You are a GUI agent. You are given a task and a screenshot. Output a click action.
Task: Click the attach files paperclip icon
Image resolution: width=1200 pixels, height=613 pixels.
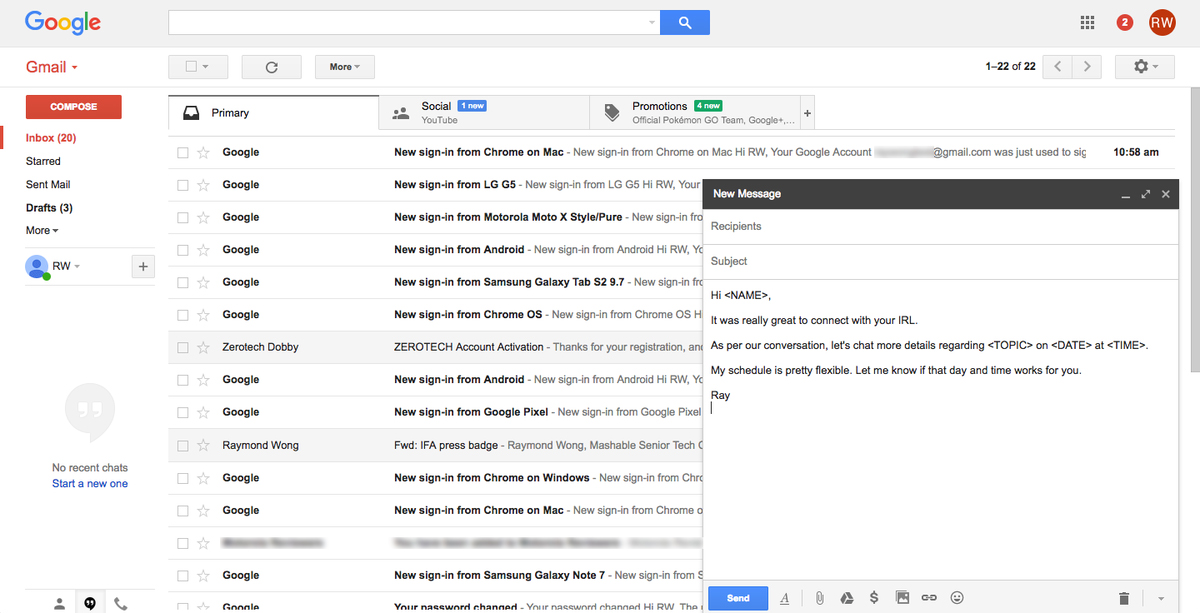point(818,598)
